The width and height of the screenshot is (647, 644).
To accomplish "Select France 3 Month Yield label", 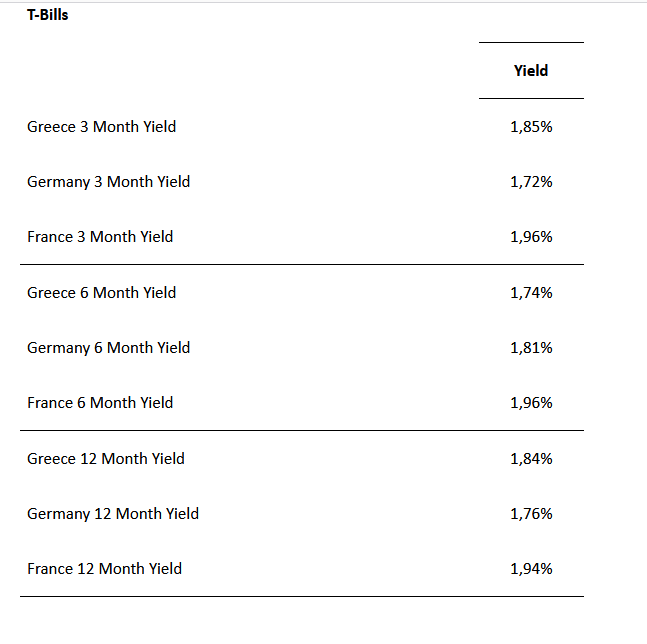I will tap(100, 237).
